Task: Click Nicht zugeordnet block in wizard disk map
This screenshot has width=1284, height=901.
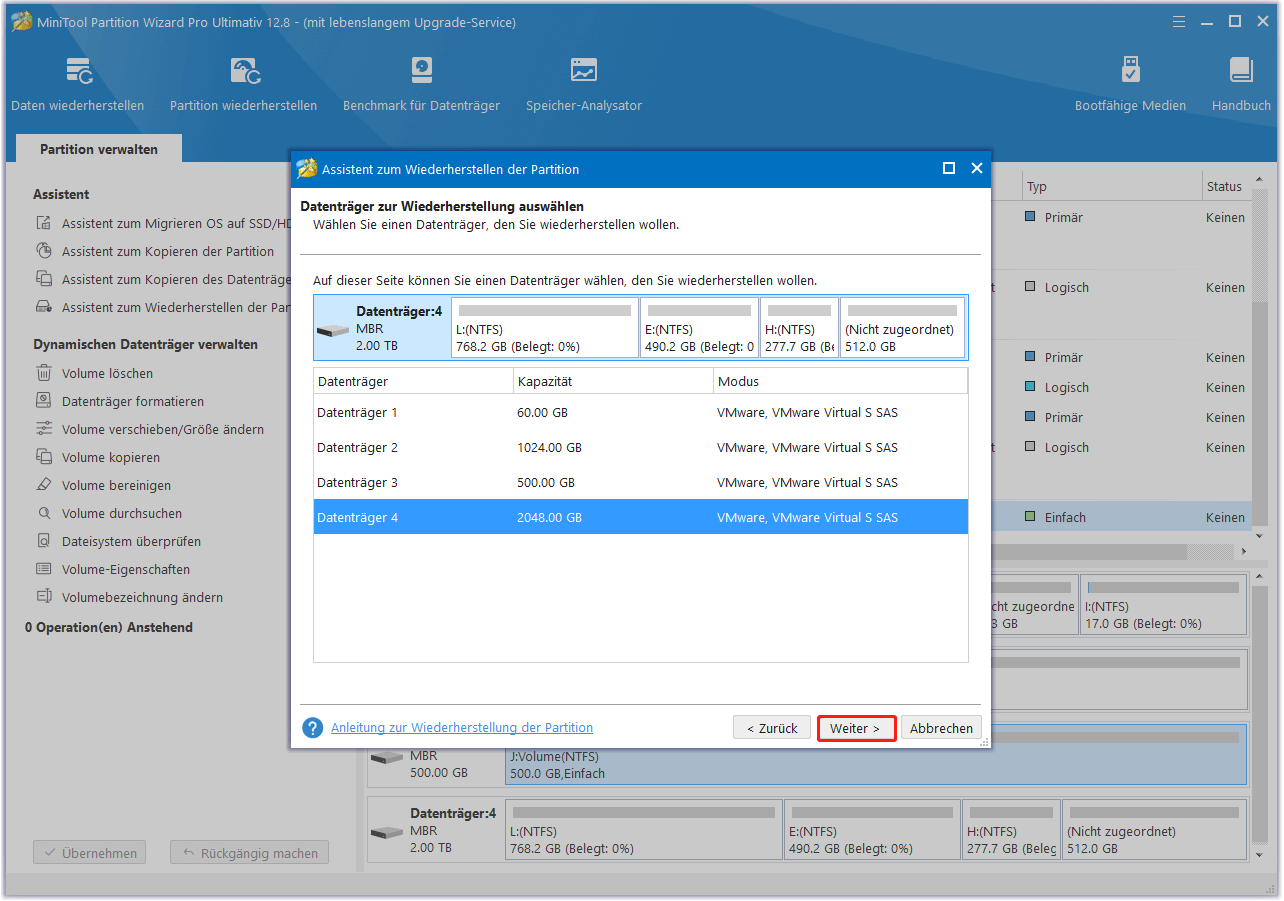Action: (903, 328)
